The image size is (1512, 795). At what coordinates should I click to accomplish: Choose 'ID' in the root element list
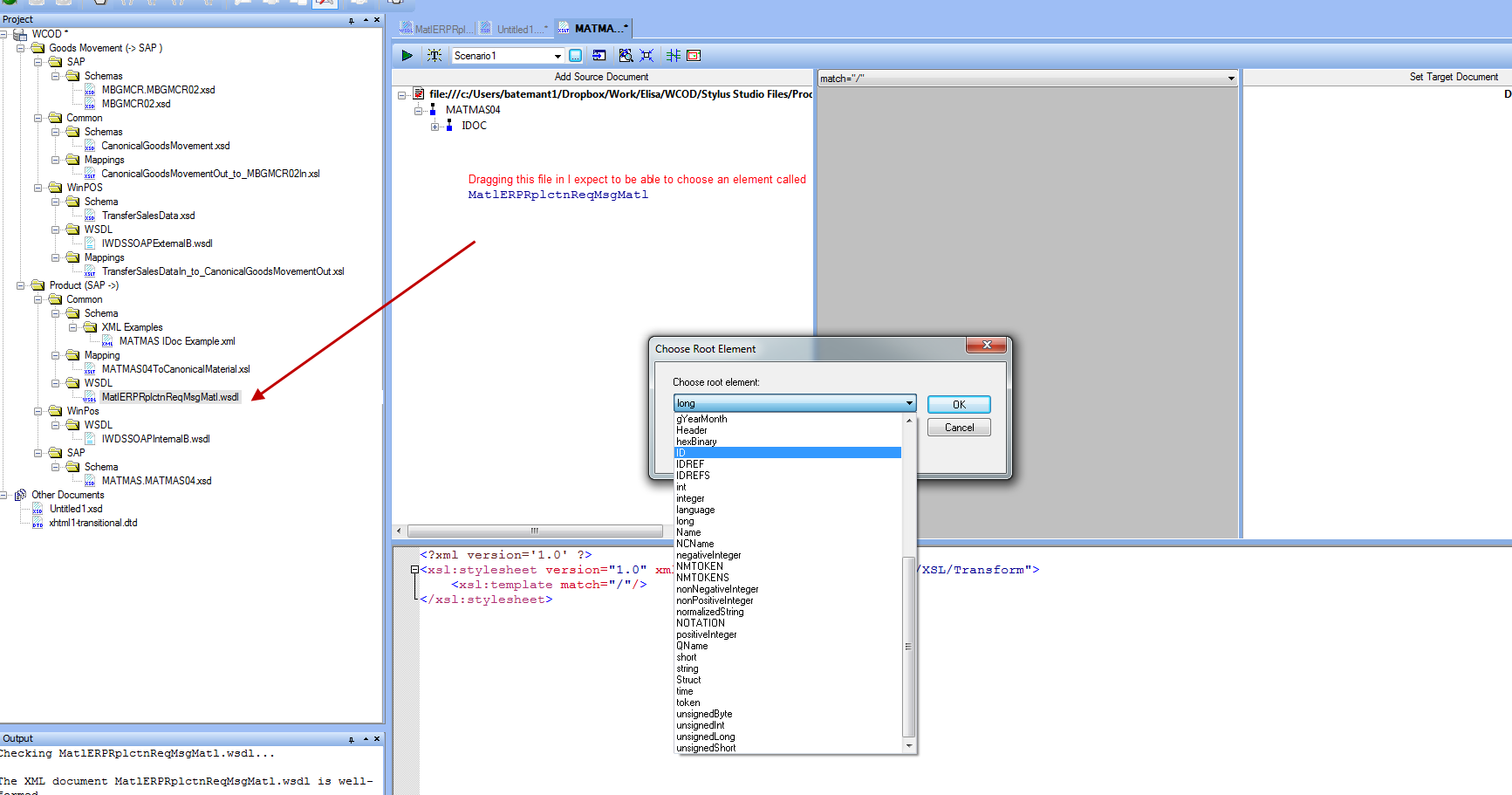[x=788, y=453]
